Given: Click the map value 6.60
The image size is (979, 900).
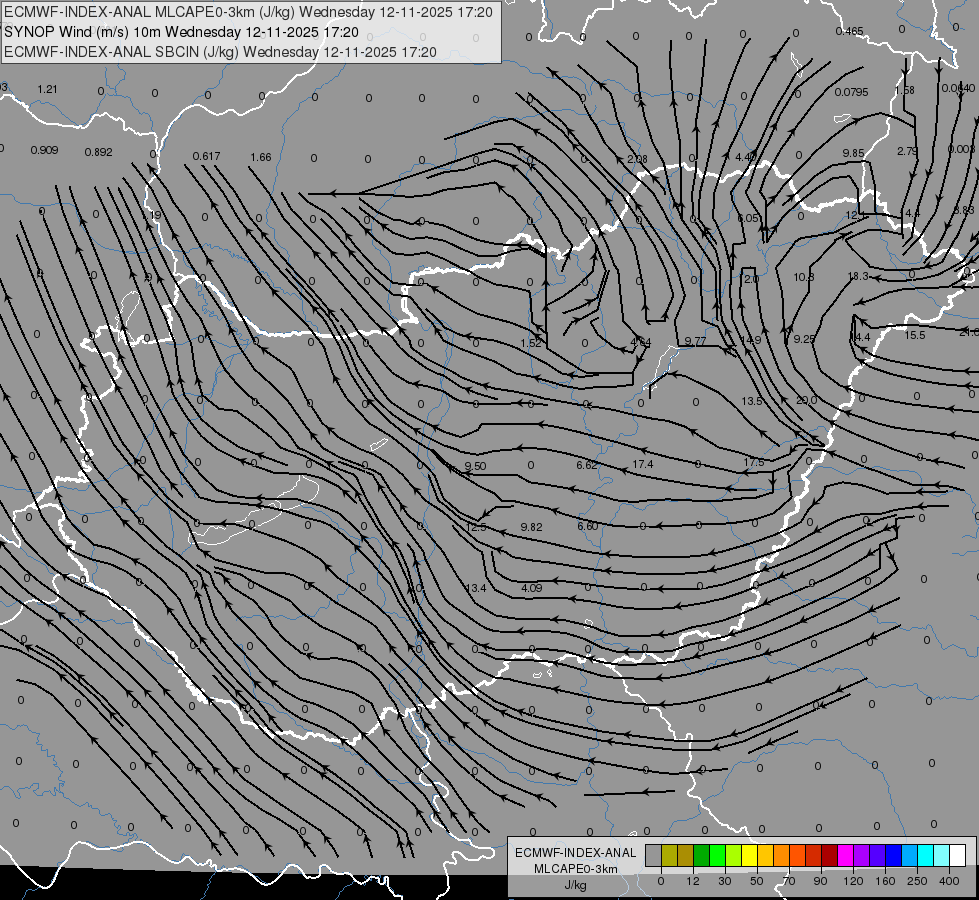Looking at the screenshot, I should point(588,527).
